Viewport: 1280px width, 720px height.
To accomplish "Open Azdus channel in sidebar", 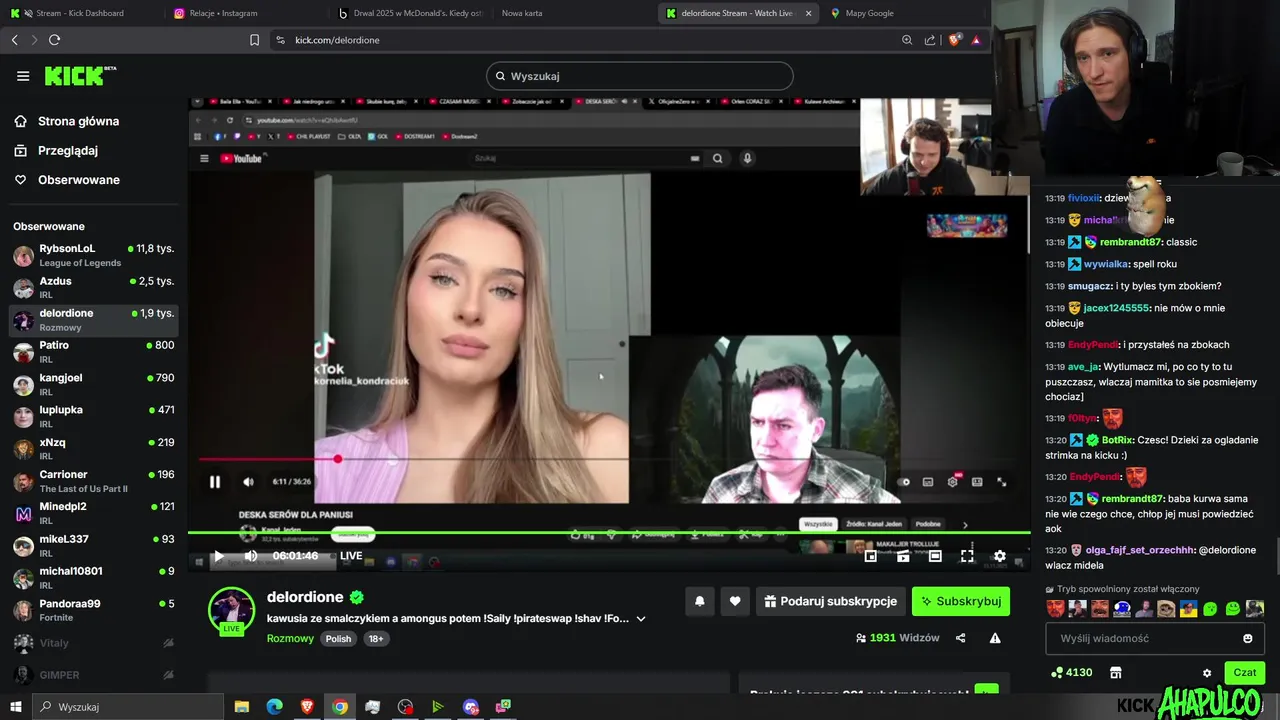I will (x=94, y=288).
